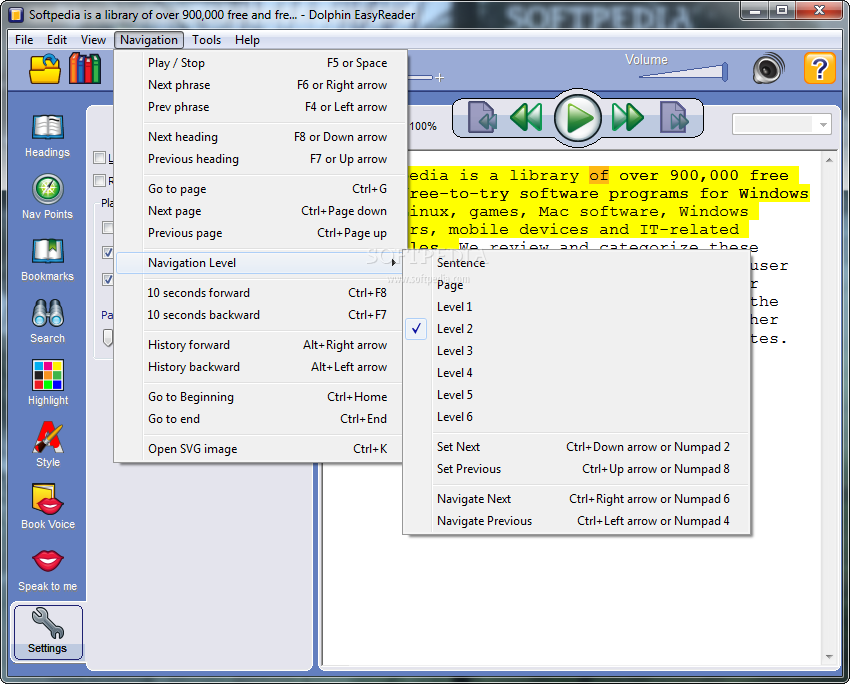Open the folder icon in the toolbar
Image resolution: width=850 pixels, height=684 pixels.
[x=44, y=68]
